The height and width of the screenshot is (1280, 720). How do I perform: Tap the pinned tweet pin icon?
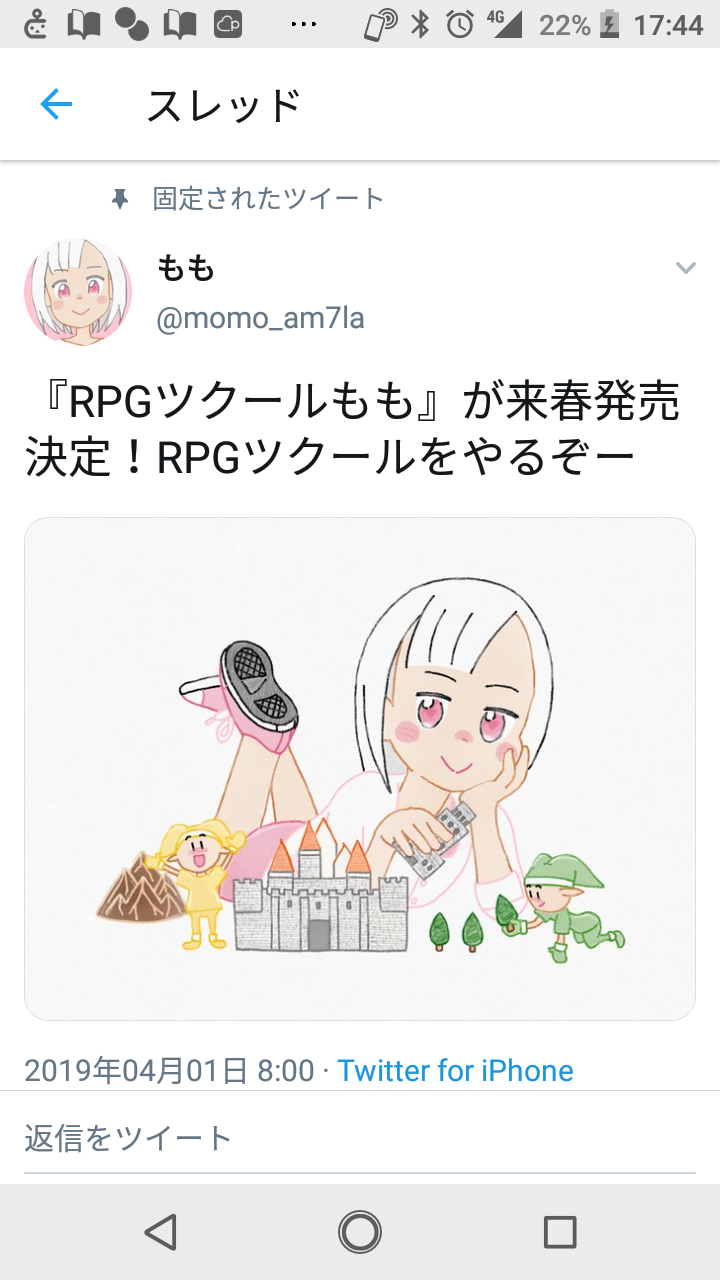[120, 199]
